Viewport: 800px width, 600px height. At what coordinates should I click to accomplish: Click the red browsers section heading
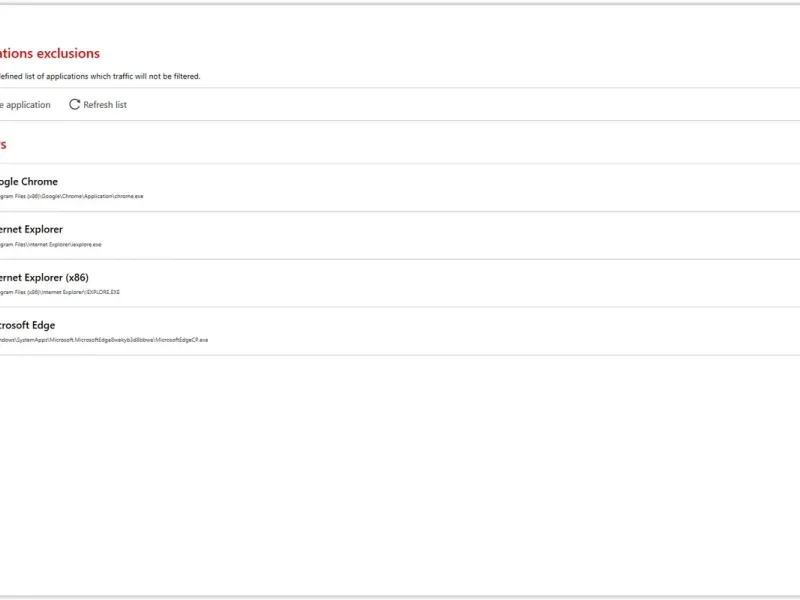(3, 144)
